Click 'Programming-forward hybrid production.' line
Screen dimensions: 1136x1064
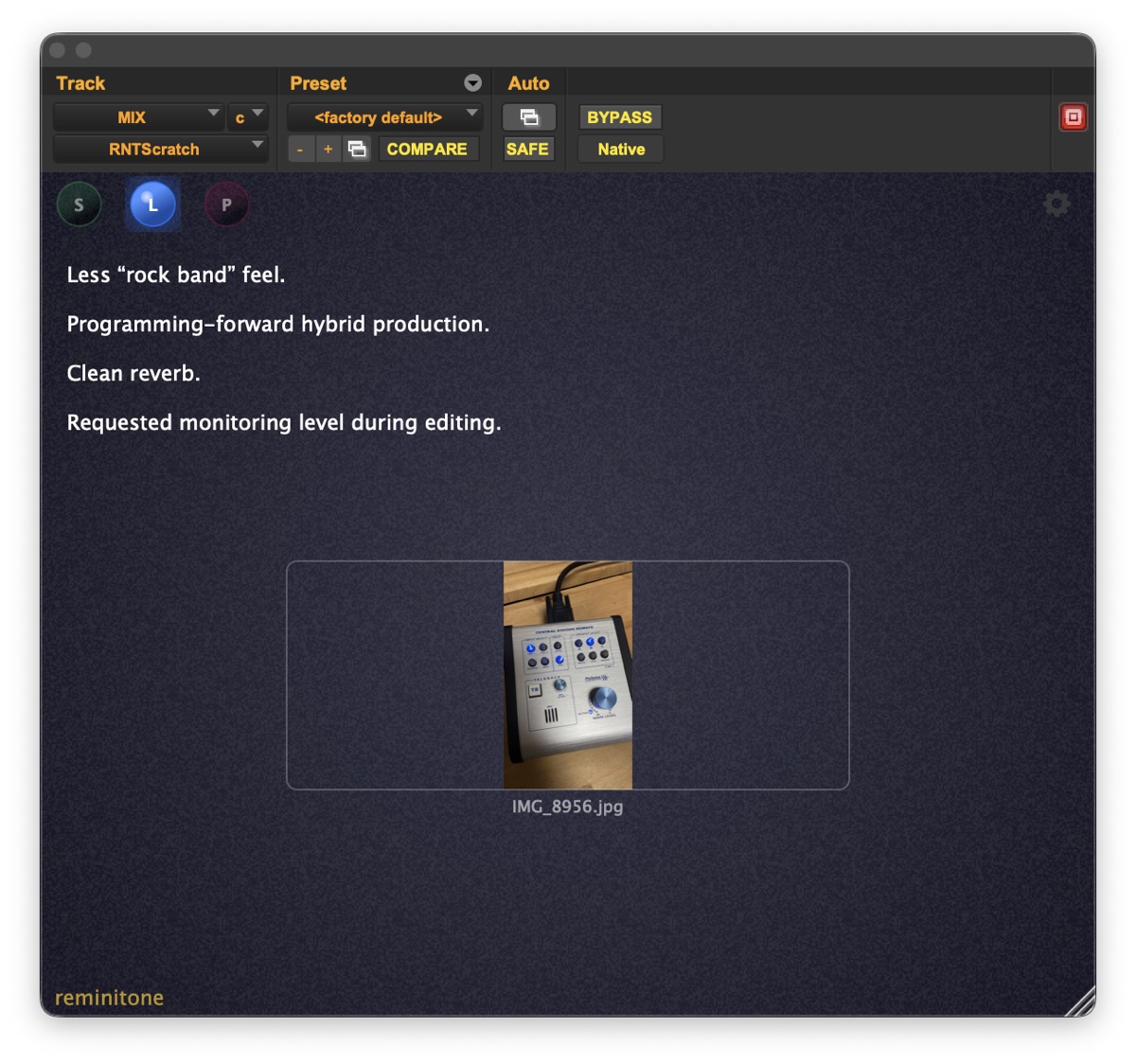point(278,324)
